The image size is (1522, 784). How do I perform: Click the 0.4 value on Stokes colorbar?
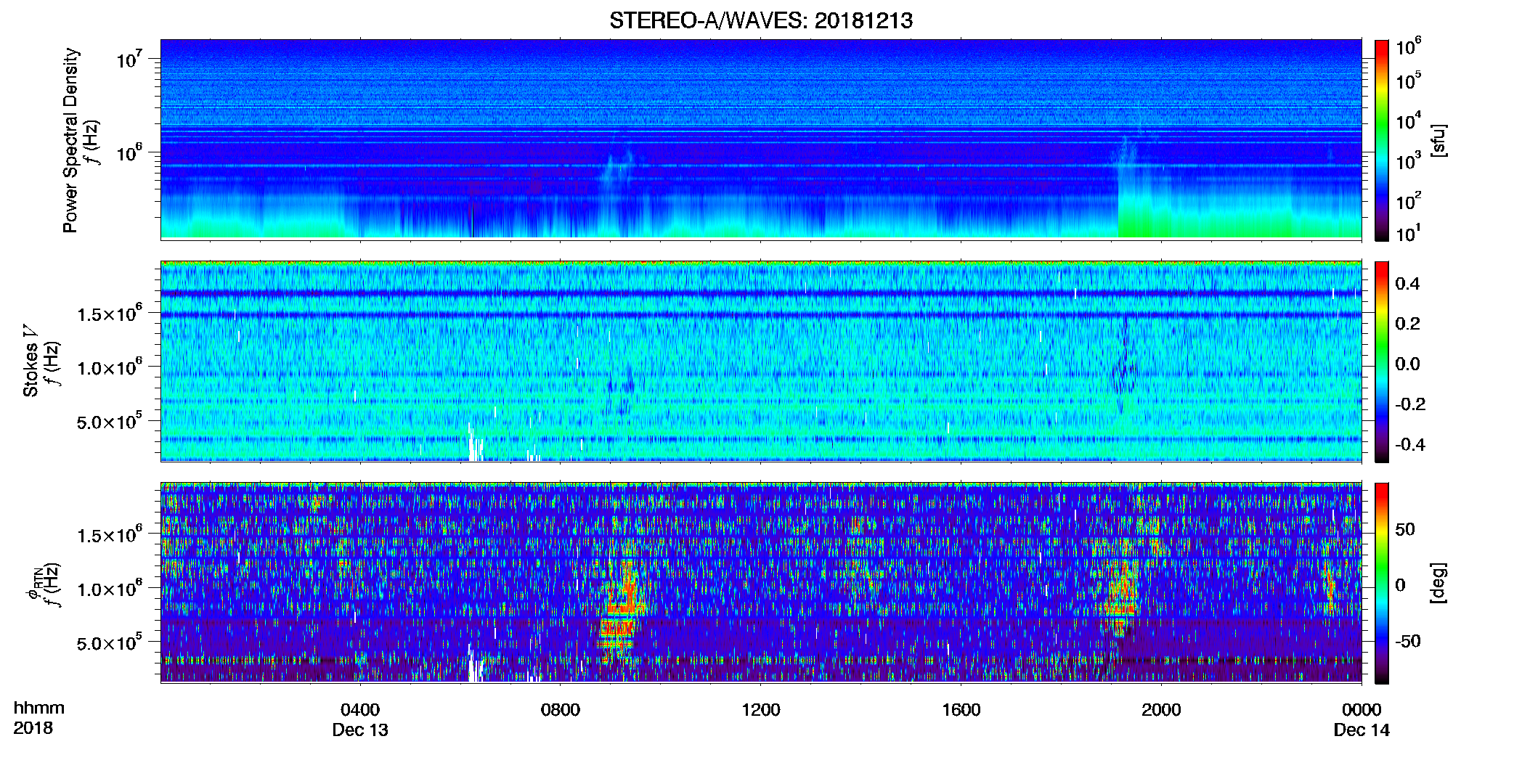(1407, 284)
